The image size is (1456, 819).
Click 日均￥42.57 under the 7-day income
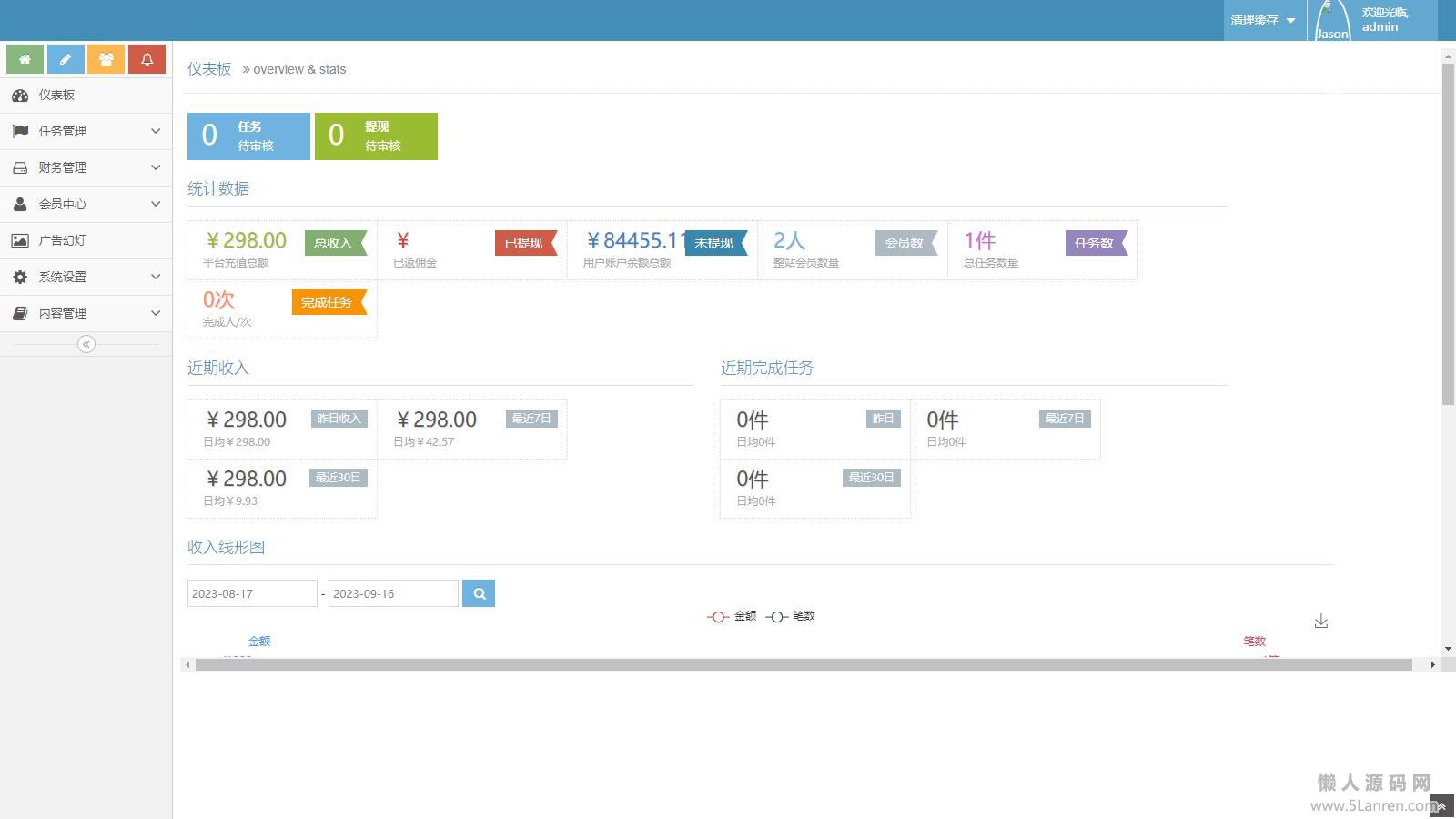[423, 442]
